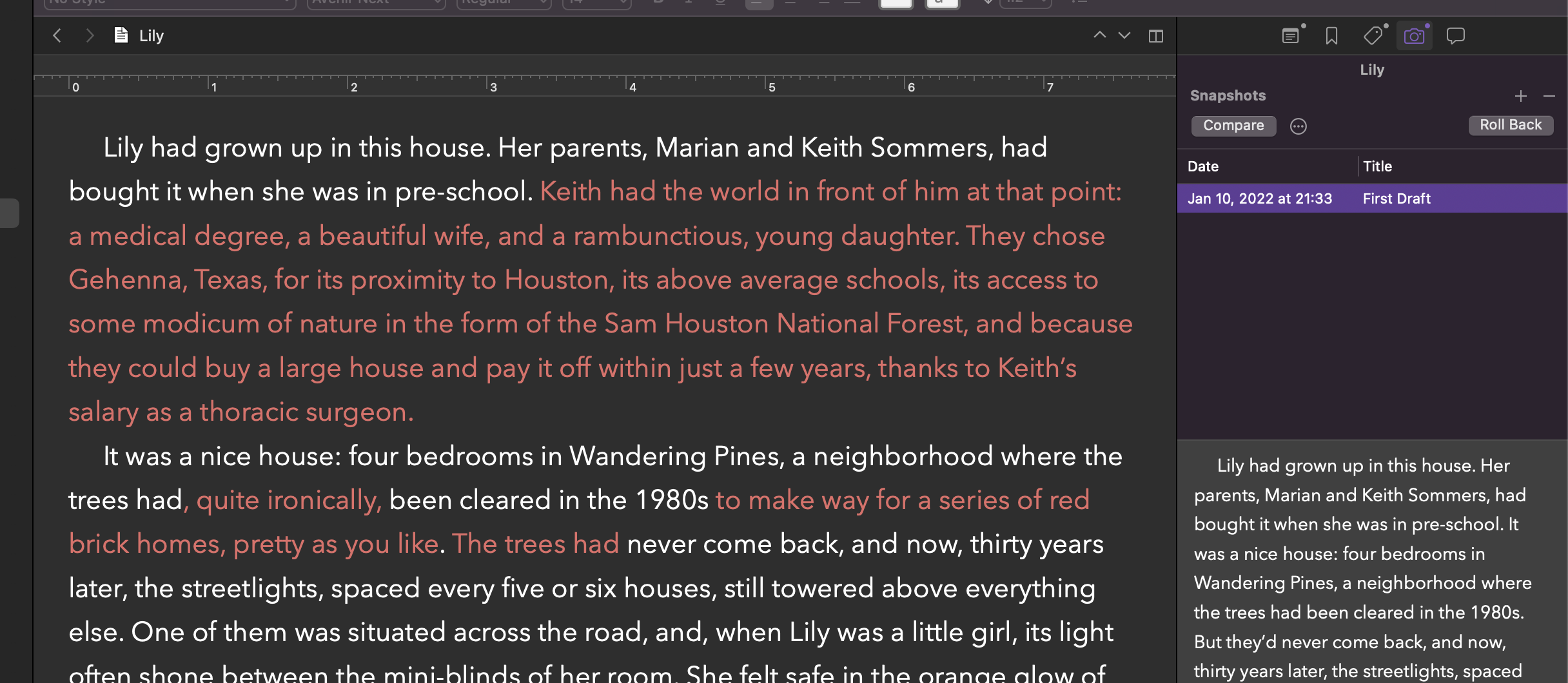Viewport: 1568px width, 683px height.
Task: Click the document icon beside Lily title
Action: click(121, 35)
